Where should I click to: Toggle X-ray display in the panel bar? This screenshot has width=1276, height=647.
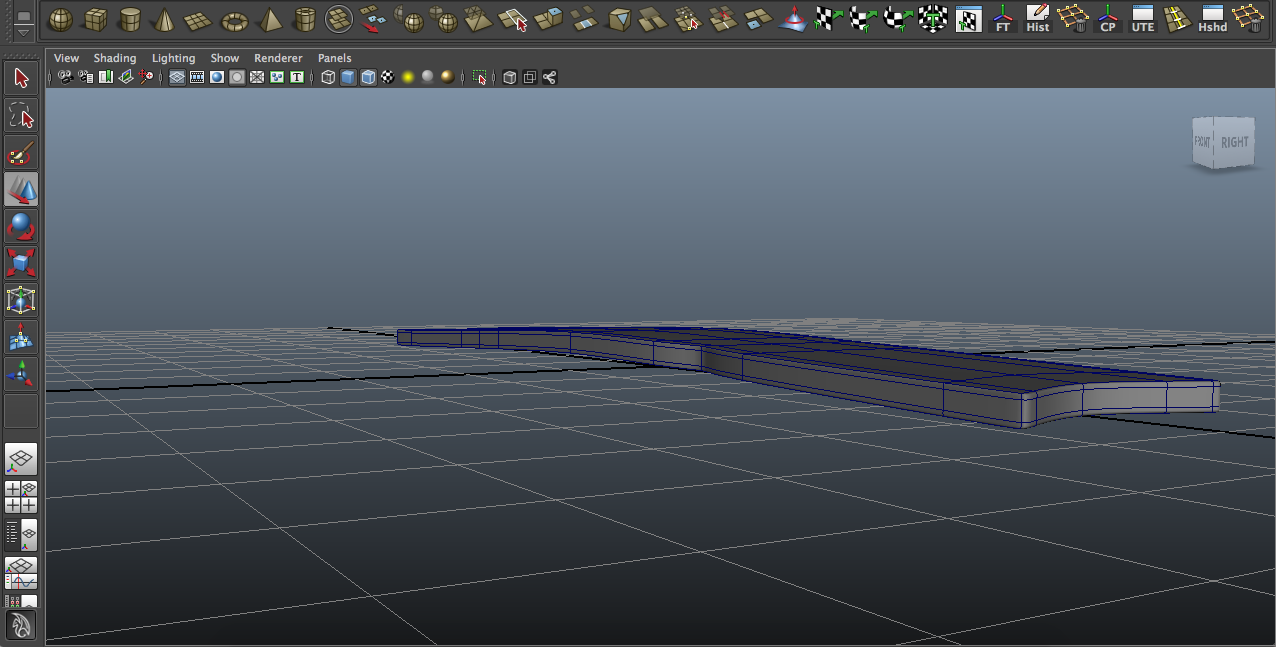tap(257, 77)
